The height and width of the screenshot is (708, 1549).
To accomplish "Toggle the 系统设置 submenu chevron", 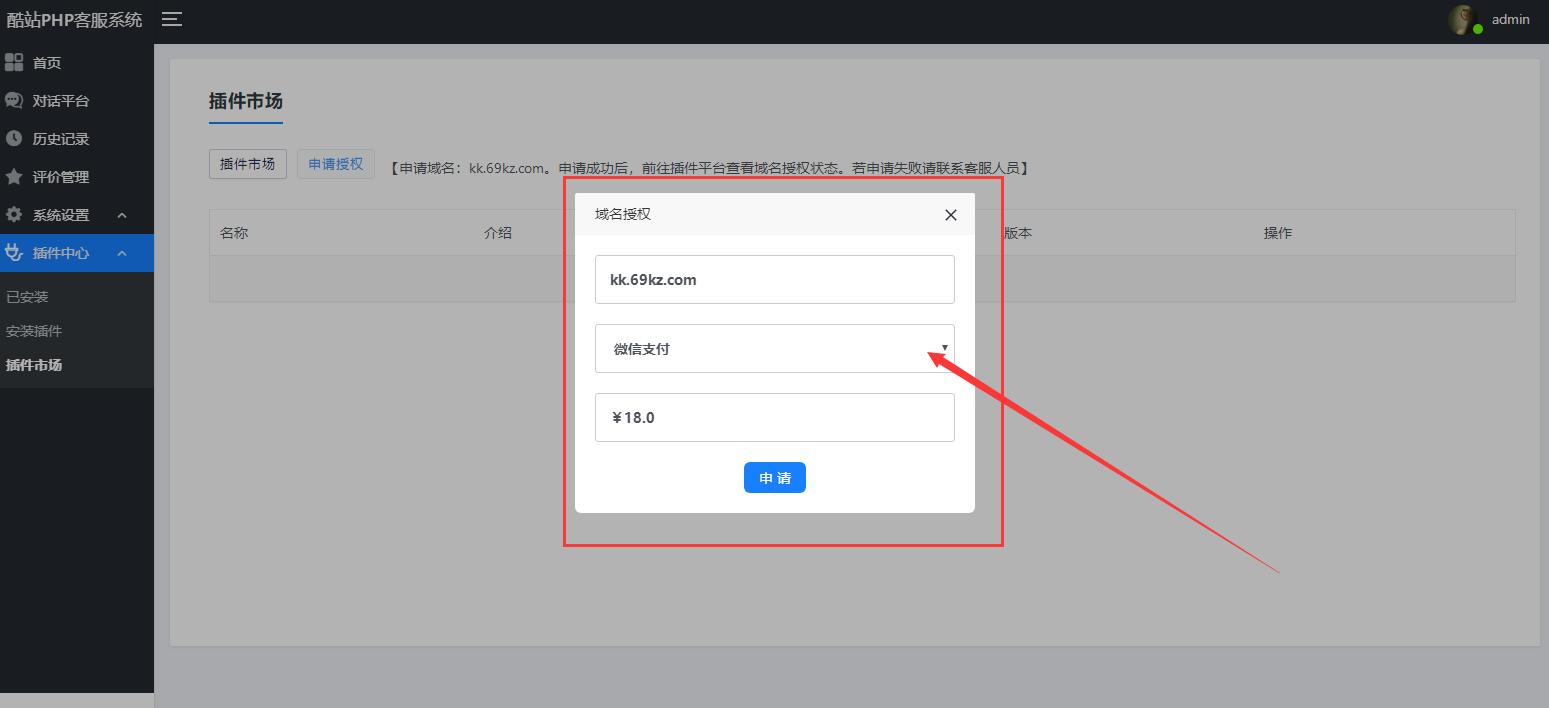I will pyautogui.click(x=122, y=216).
